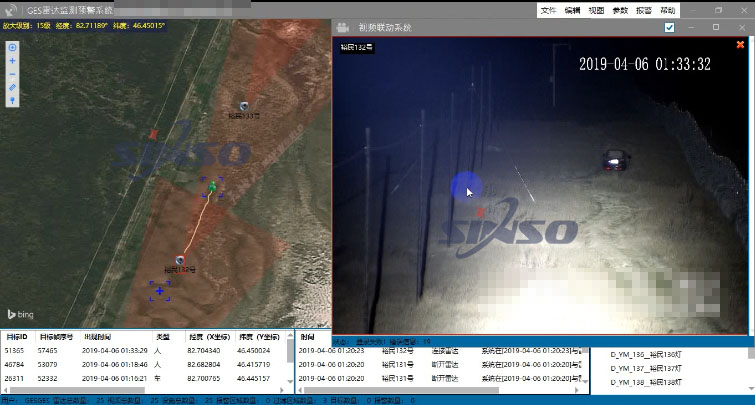This screenshot has height=405, width=755.
Task: Select the pin marker tool on map
Action: click(12, 101)
